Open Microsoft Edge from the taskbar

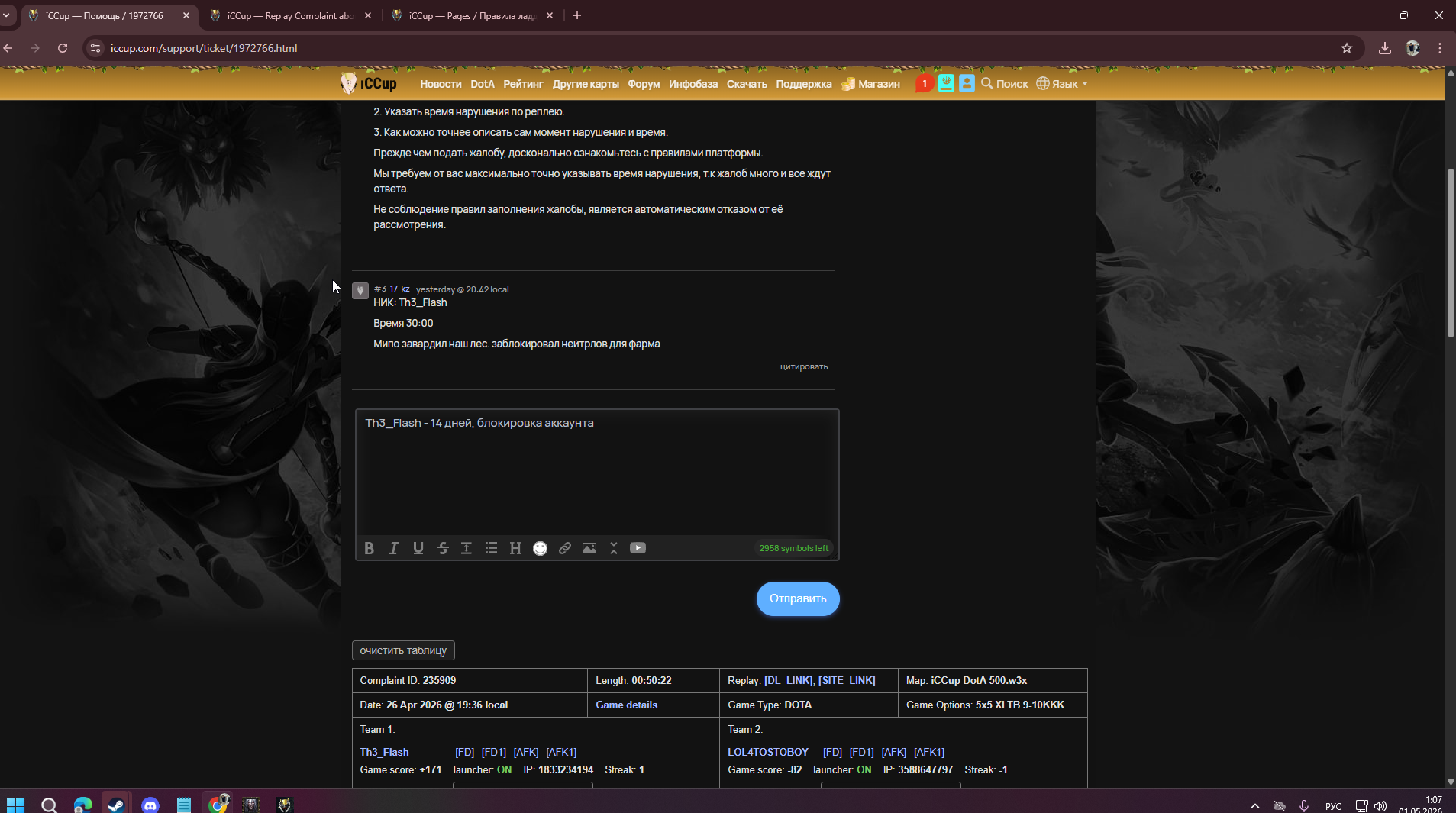[82, 805]
